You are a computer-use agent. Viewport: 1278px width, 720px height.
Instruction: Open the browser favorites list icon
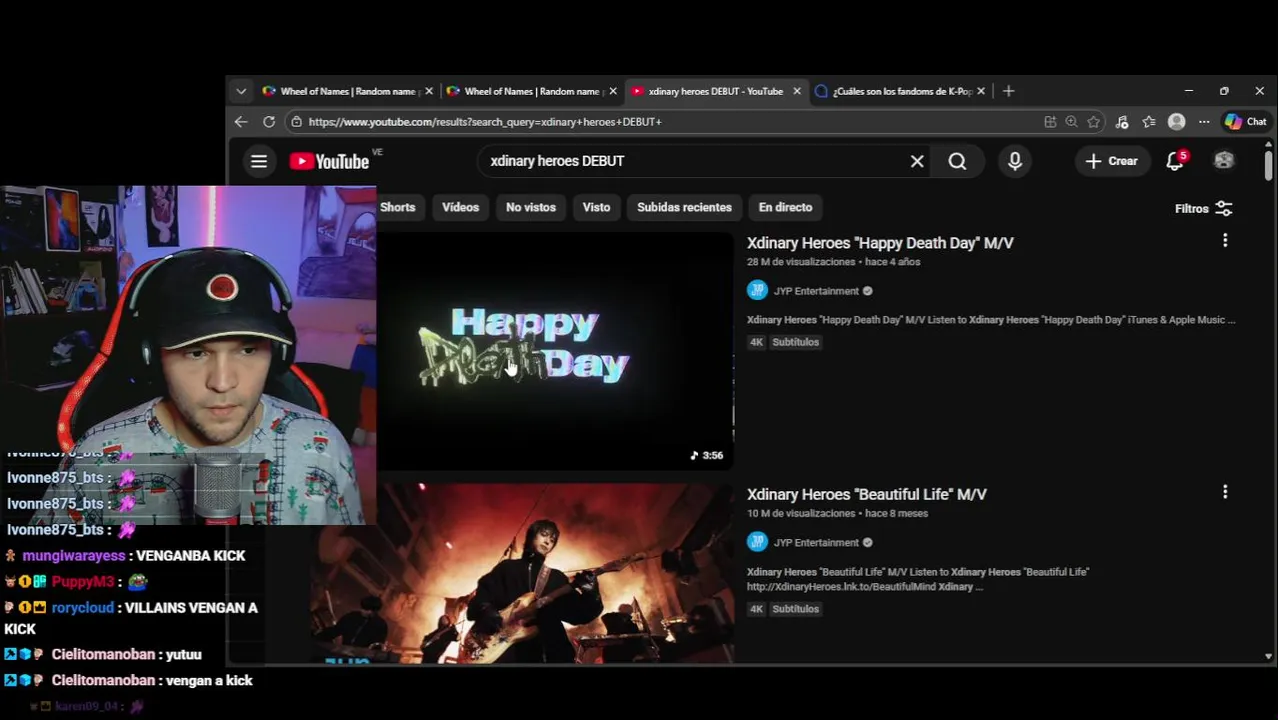coord(1149,122)
